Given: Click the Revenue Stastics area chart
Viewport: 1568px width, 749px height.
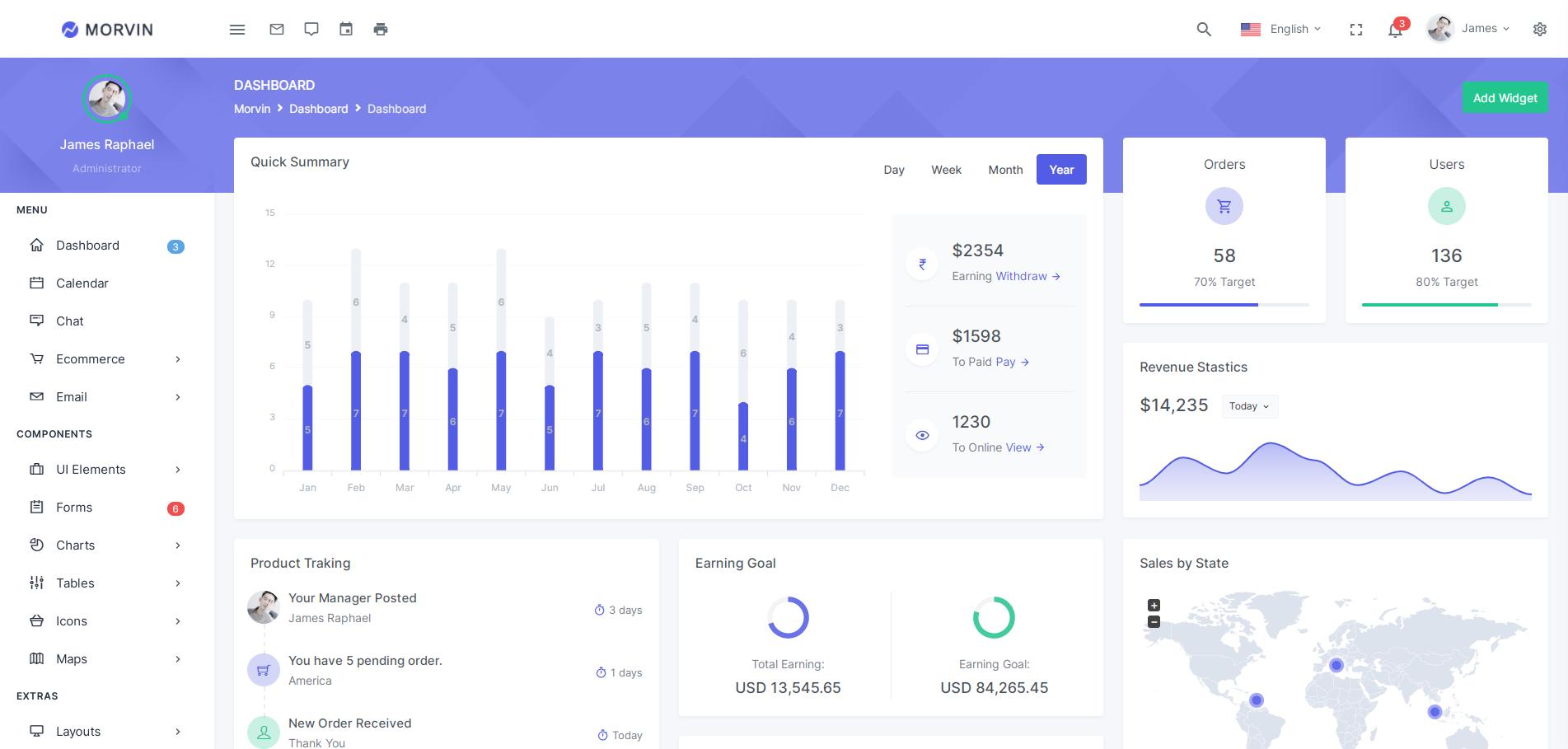Looking at the screenshot, I should tap(1336, 470).
